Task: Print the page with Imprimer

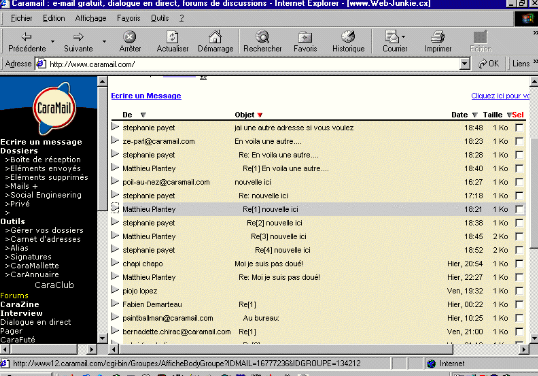Action: click(x=438, y=42)
